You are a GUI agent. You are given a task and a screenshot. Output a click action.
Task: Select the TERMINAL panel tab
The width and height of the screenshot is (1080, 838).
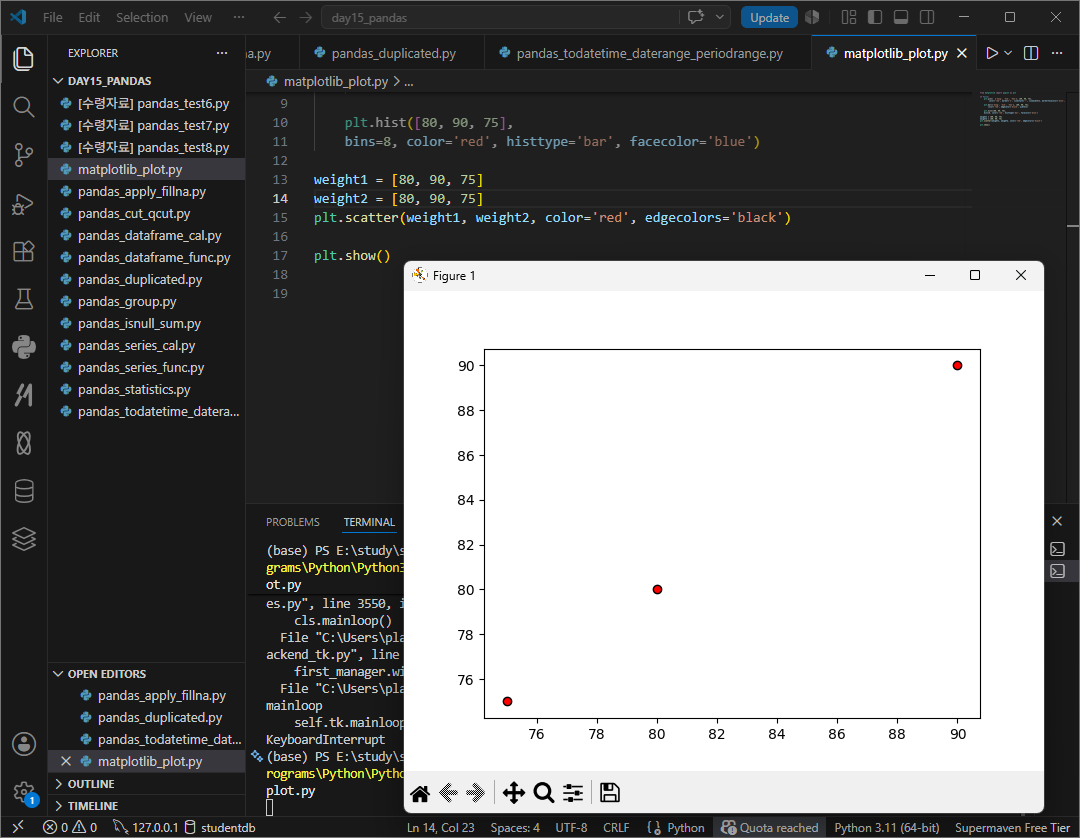pos(369,522)
